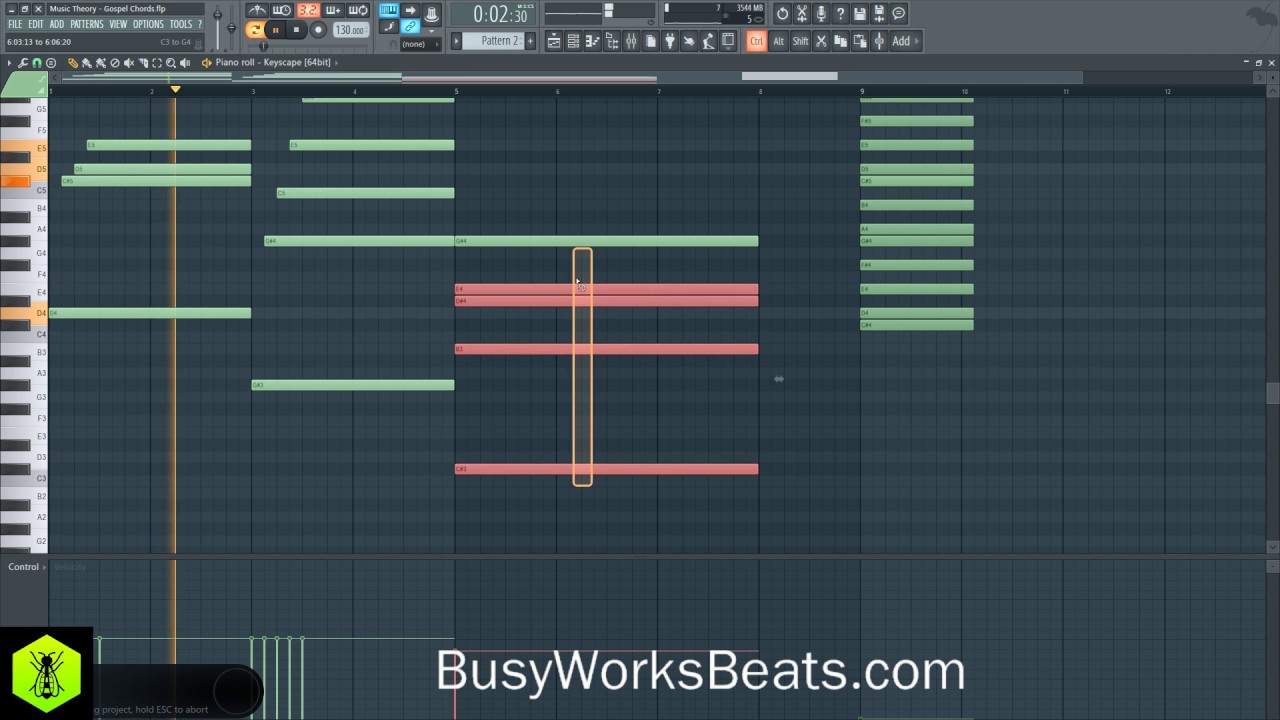This screenshot has width=1280, height=720.
Task: Open the playlist view
Action: [553, 41]
